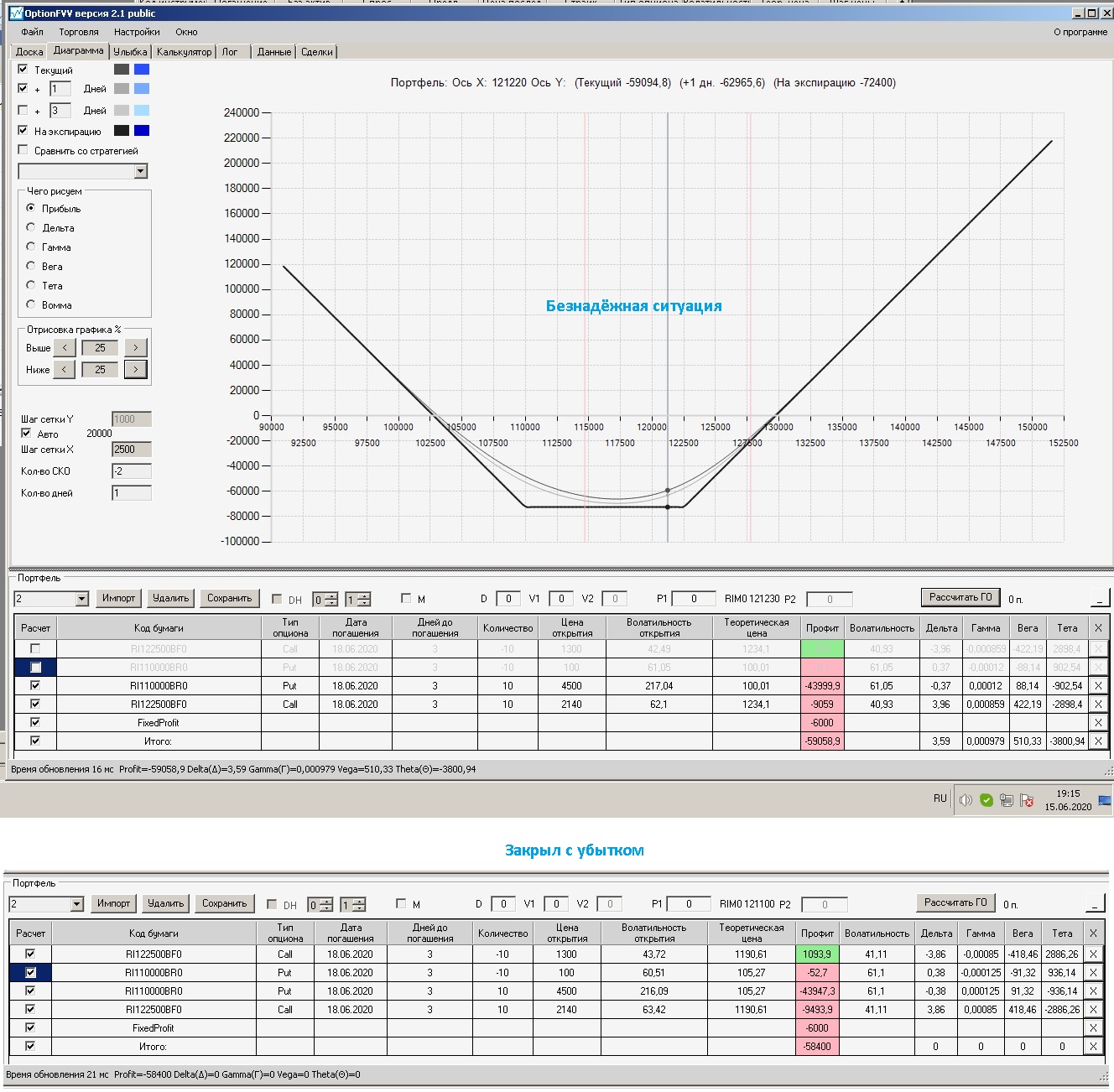Select the Вомма radio button
Image resolution: width=1114 pixels, height=1092 pixels.
(x=31, y=304)
